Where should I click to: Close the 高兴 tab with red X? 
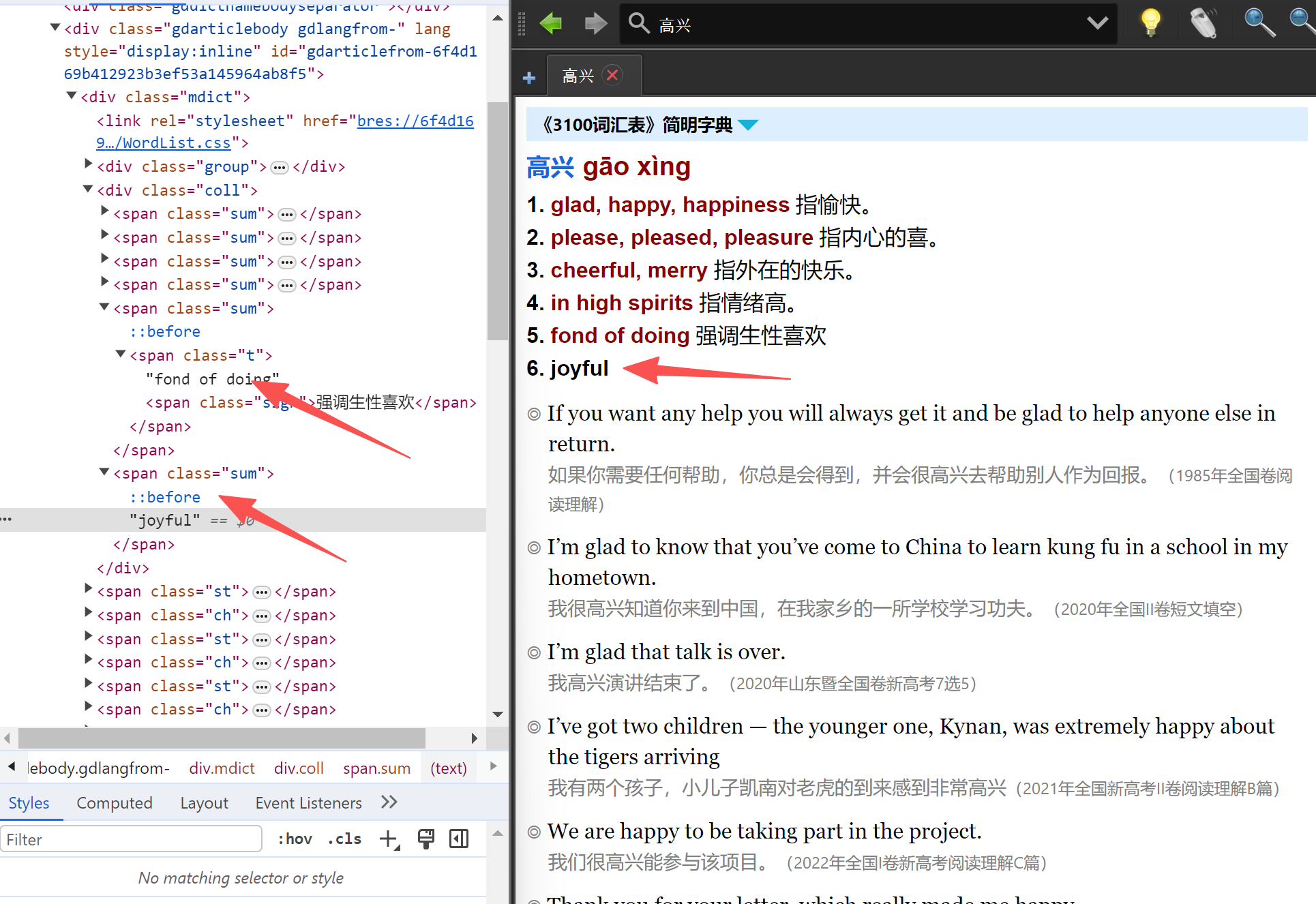click(x=612, y=75)
